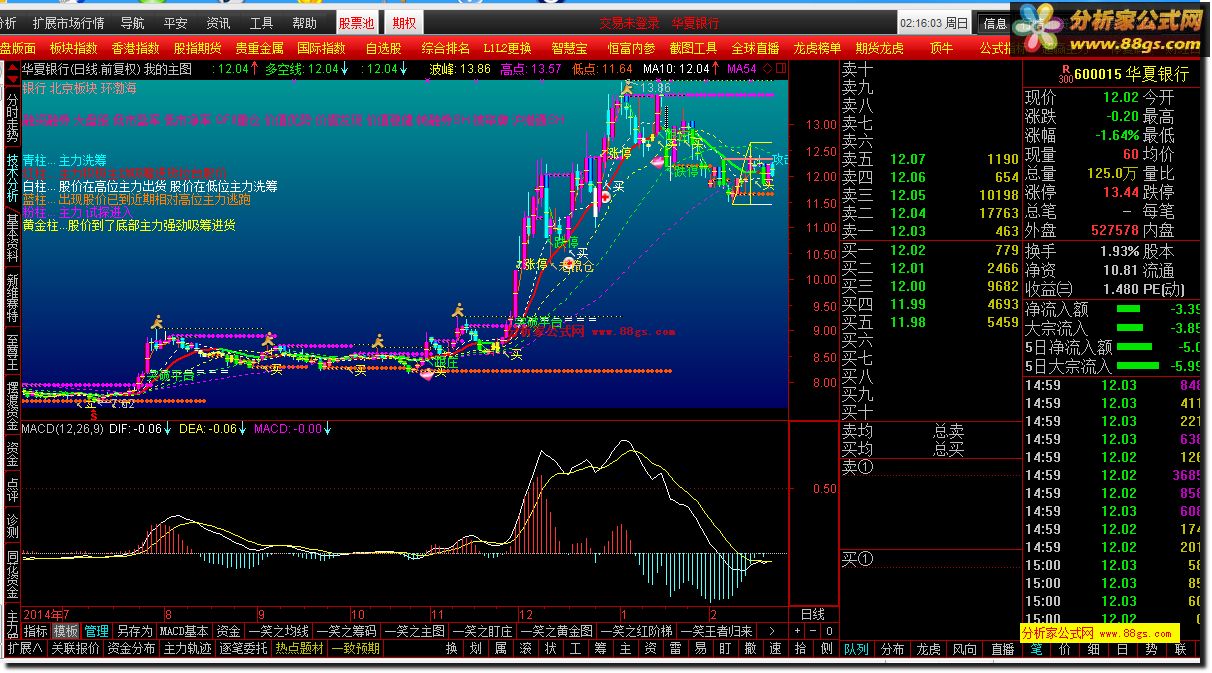Select the 一笑之黄金图 template

coord(557,631)
